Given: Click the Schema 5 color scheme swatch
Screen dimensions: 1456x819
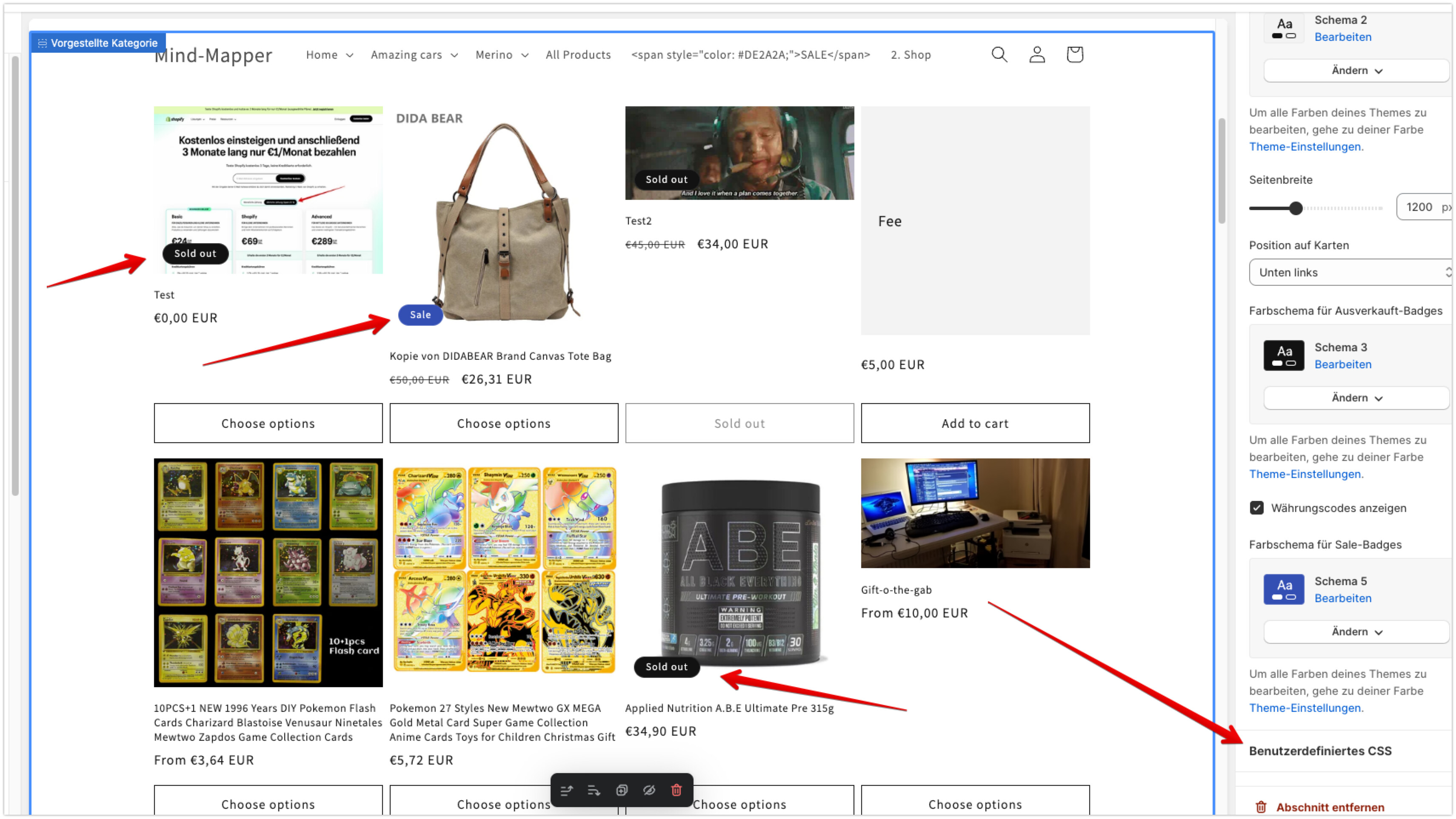Looking at the screenshot, I should 1284,589.
